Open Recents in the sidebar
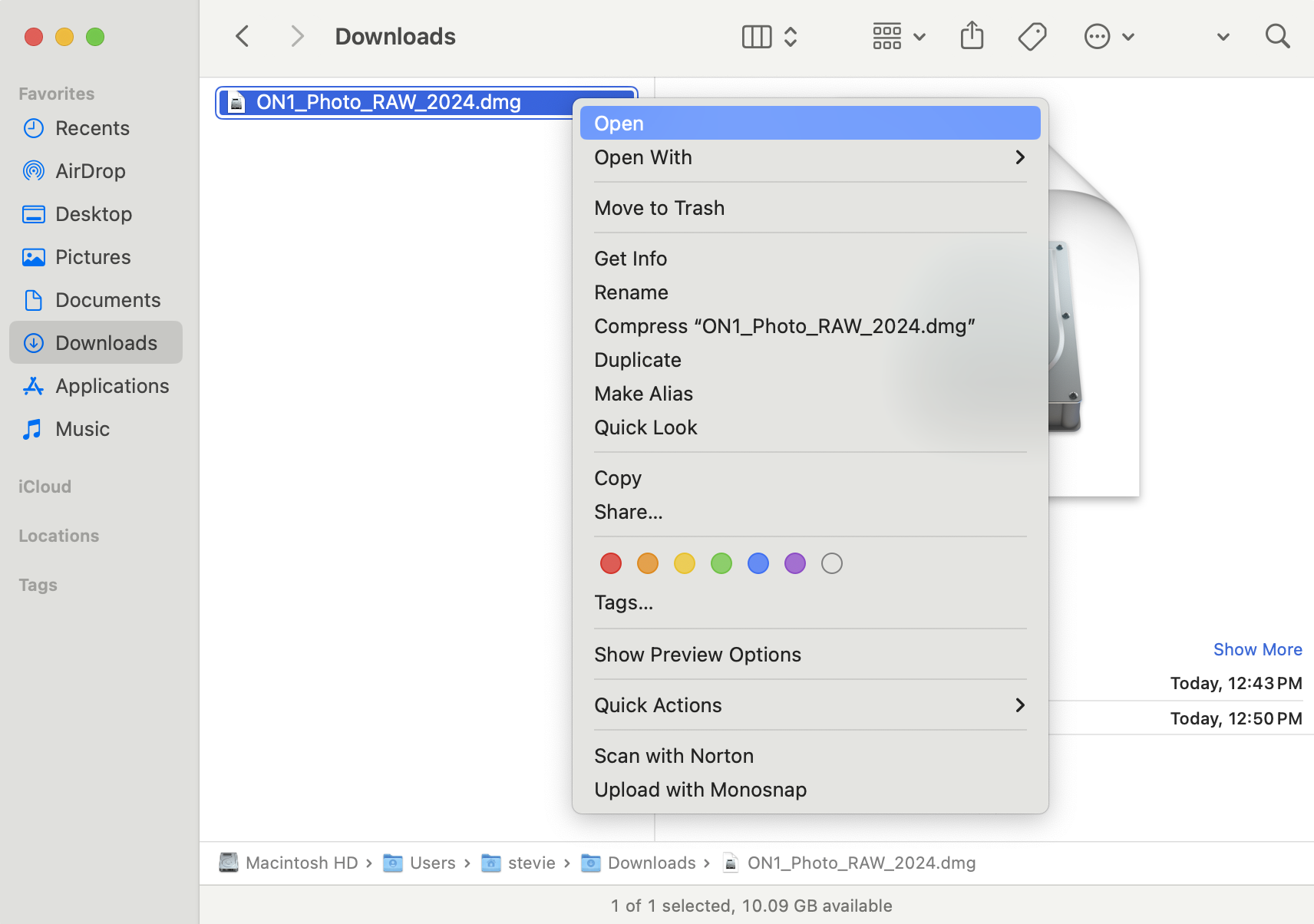This screenshot has width=1314, height=924. click(96, 128)
